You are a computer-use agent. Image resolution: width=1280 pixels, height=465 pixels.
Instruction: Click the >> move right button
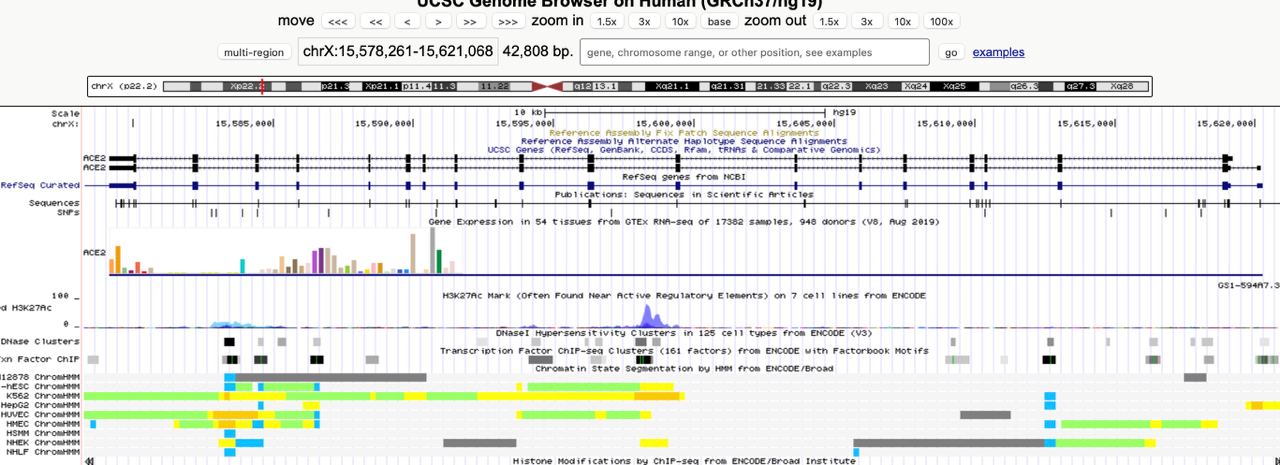471,21
